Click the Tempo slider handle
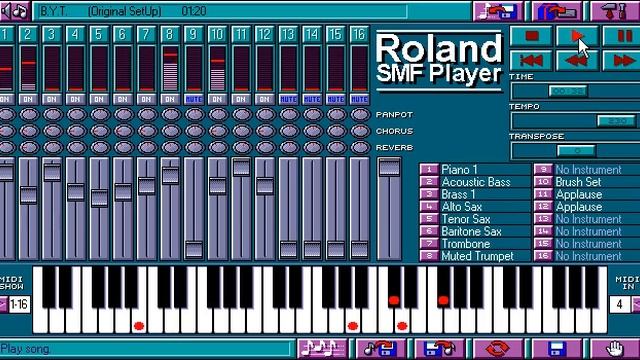 [616, 121]
